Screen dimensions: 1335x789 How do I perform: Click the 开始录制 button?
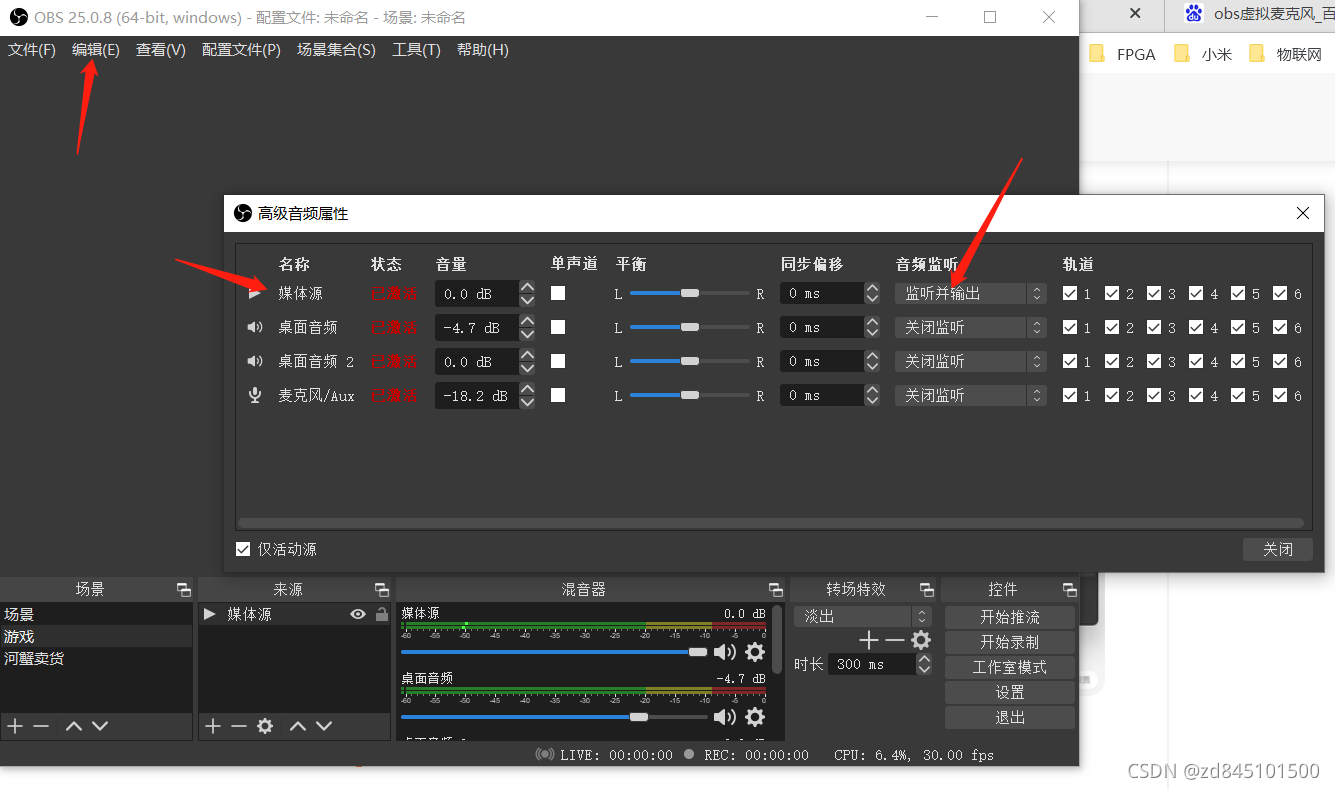tap(1010, 642)
